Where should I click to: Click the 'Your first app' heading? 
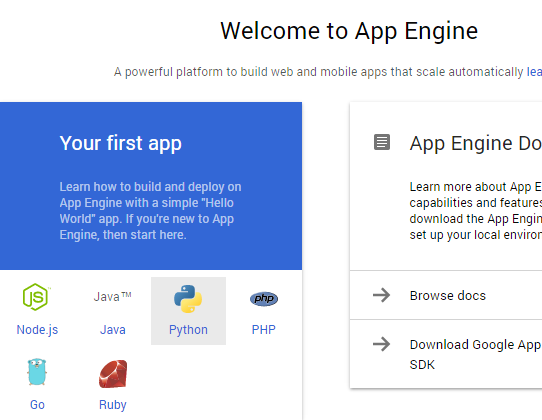tap(120, 143)
